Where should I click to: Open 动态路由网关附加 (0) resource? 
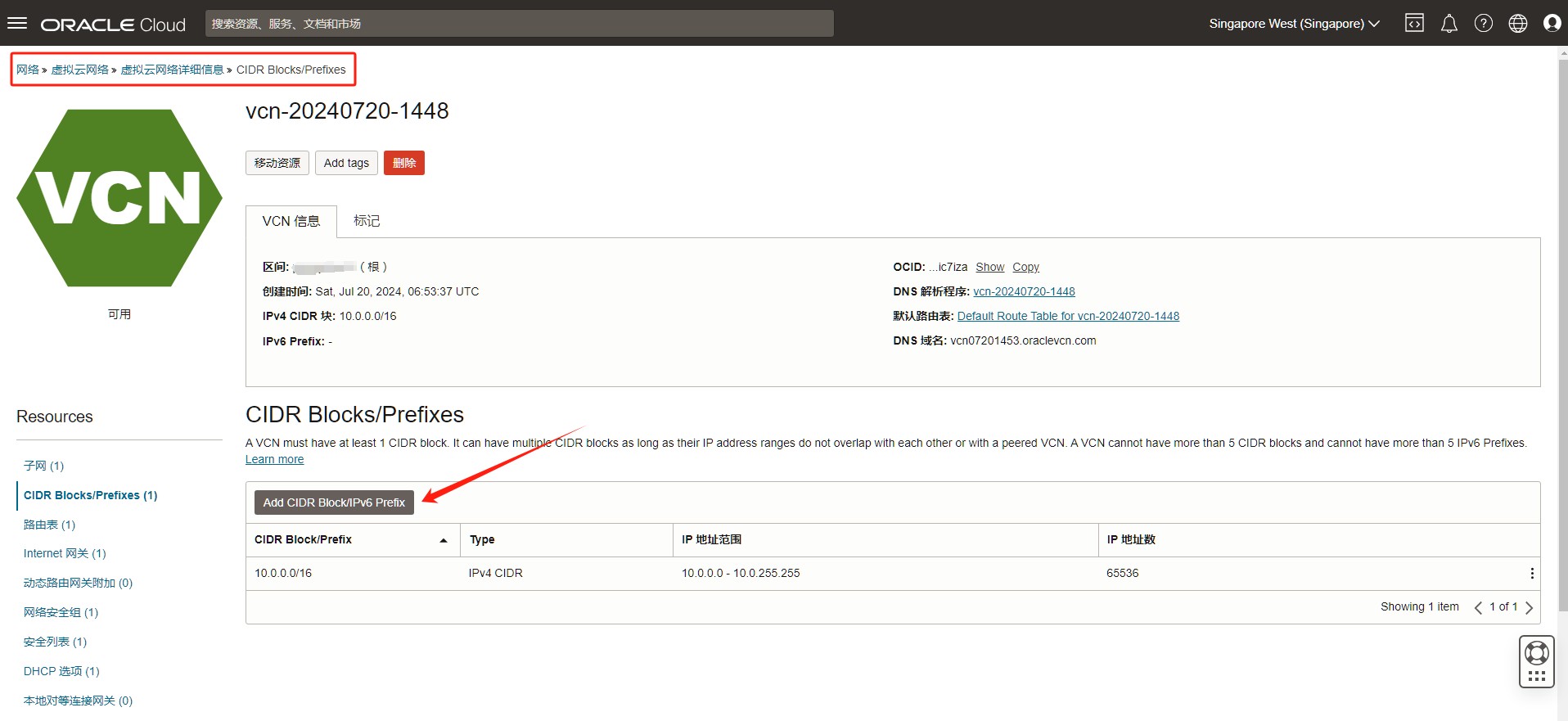[78, 584]
